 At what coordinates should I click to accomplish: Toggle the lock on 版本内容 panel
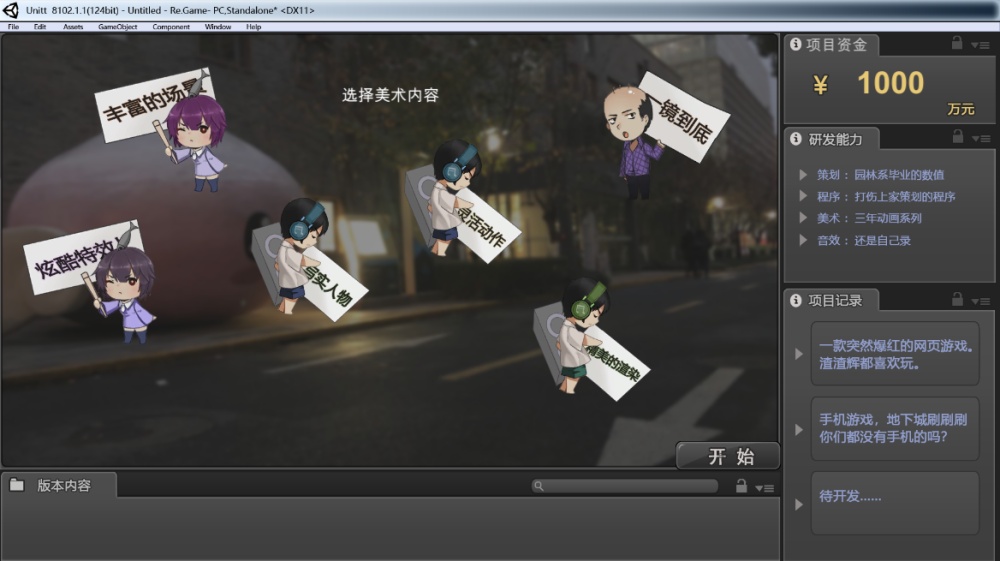tap(741, 486)
